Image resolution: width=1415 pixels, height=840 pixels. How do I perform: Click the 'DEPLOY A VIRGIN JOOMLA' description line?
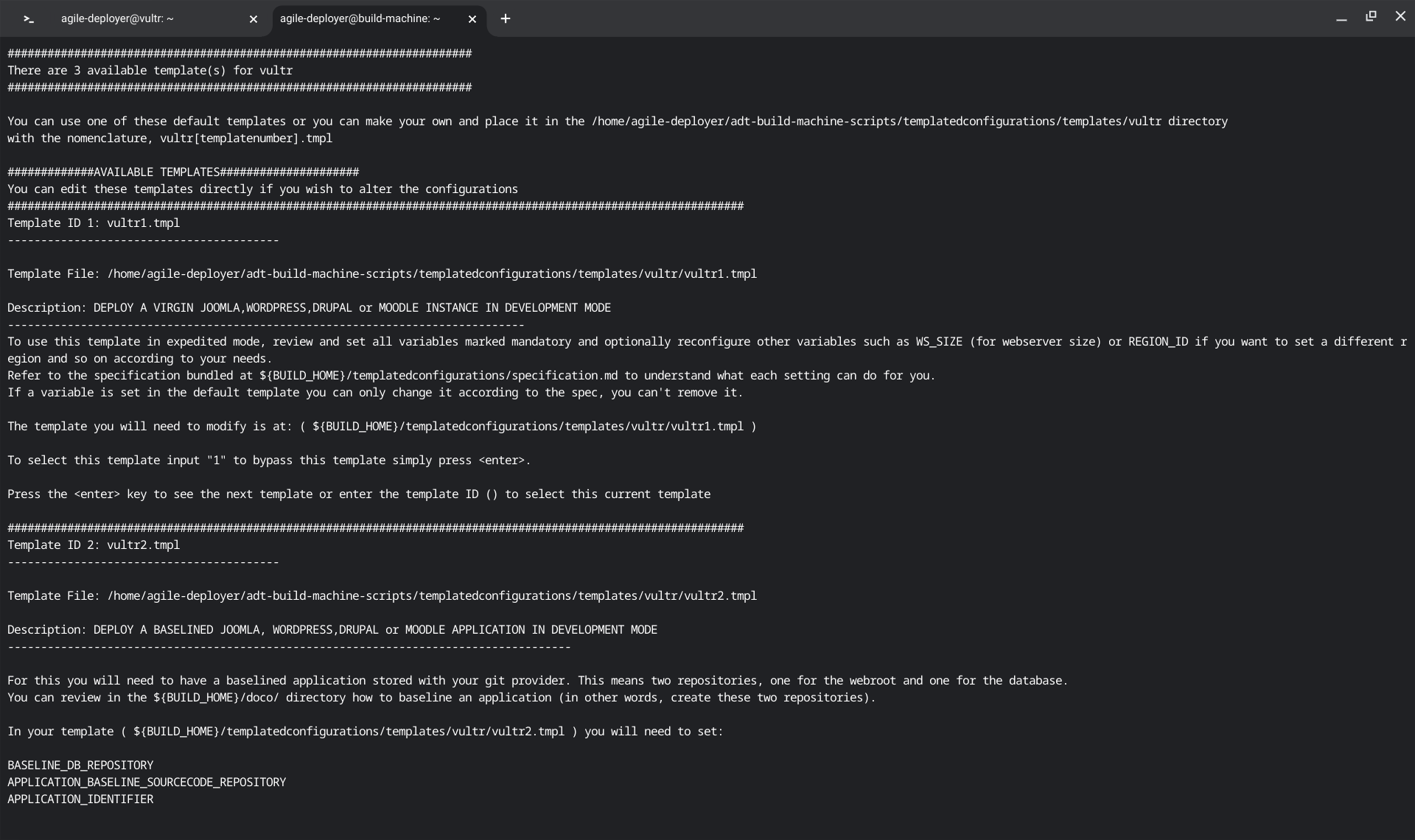309,308
